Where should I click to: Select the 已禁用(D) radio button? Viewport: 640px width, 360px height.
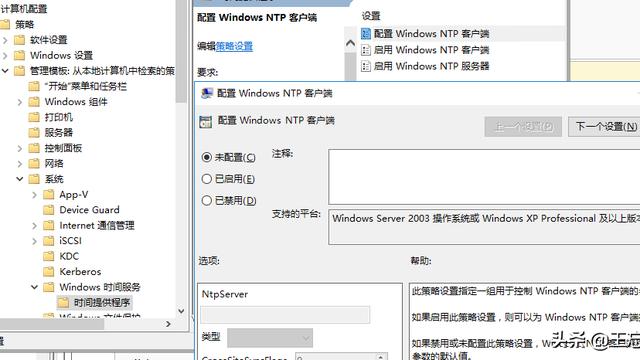pyautogui.click(x=207, y=200)
